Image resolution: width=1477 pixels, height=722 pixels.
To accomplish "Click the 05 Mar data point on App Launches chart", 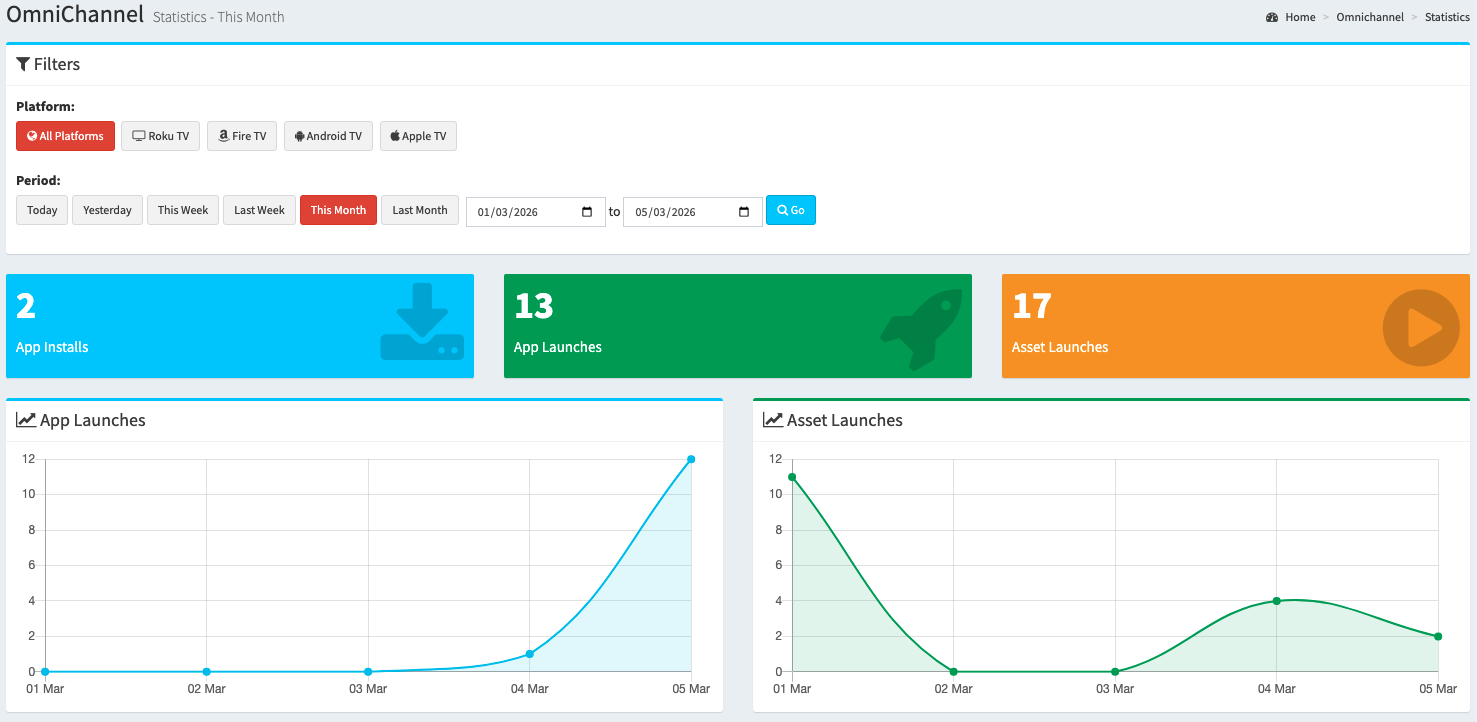I will (691, 459).
